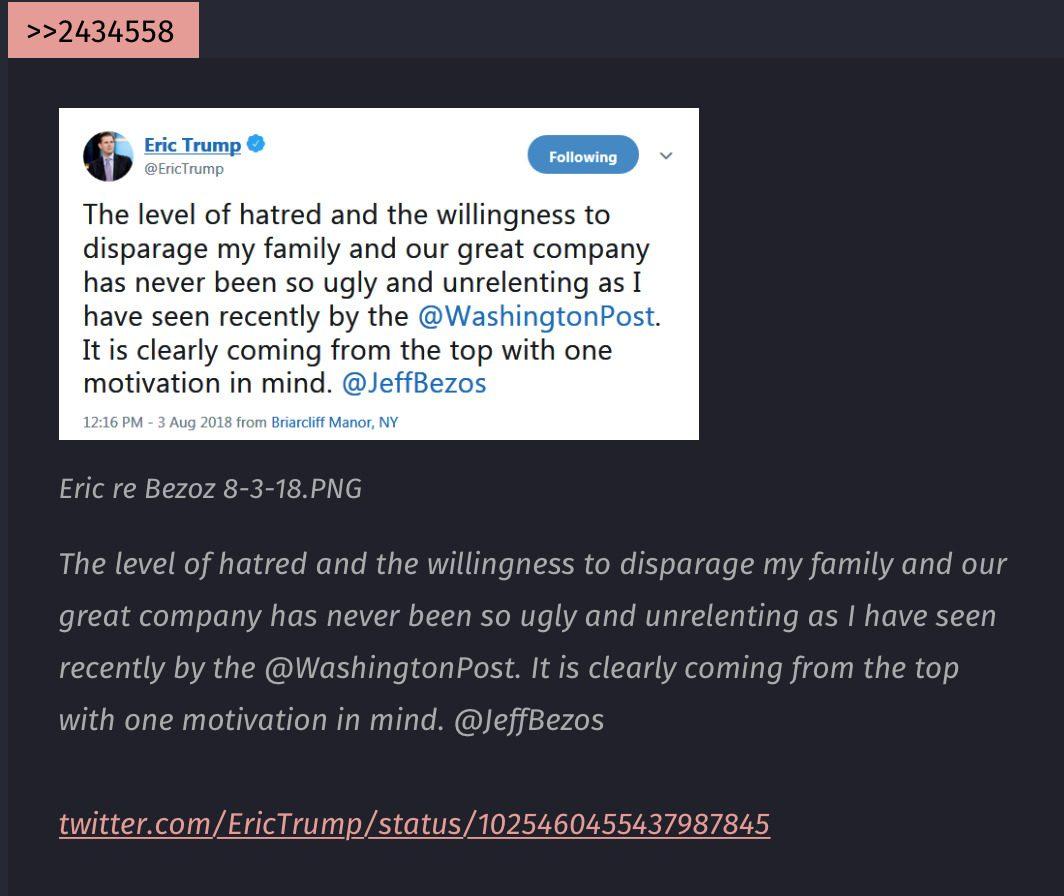Open the Eric Trump name link
Image resolution: width=1064 pixels, height=896 pixels.
click(192, 145)
